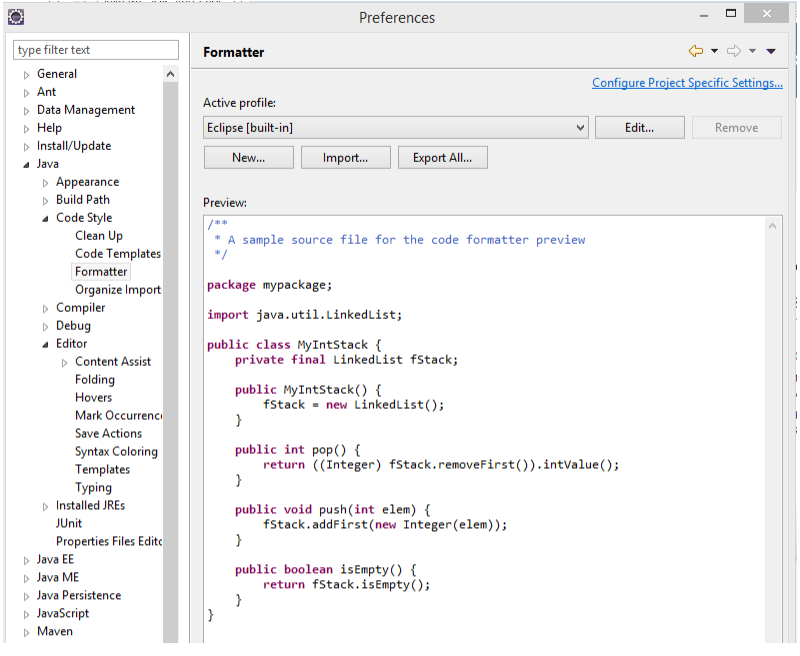Viewport: 800px width, 656px height.
Task: Open the Formatter page view menu triangle
Action: (771, 51)
